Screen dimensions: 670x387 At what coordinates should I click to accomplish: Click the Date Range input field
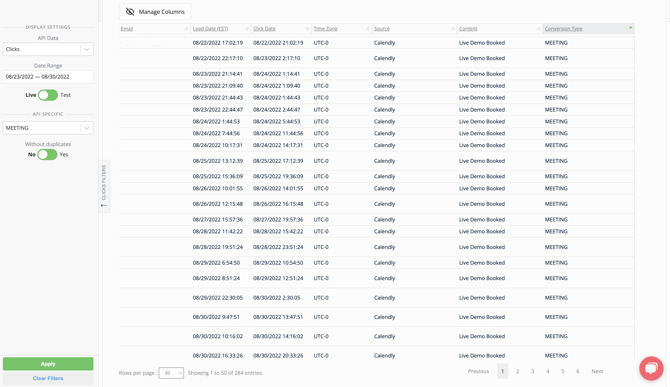click(x=48, y=77)
